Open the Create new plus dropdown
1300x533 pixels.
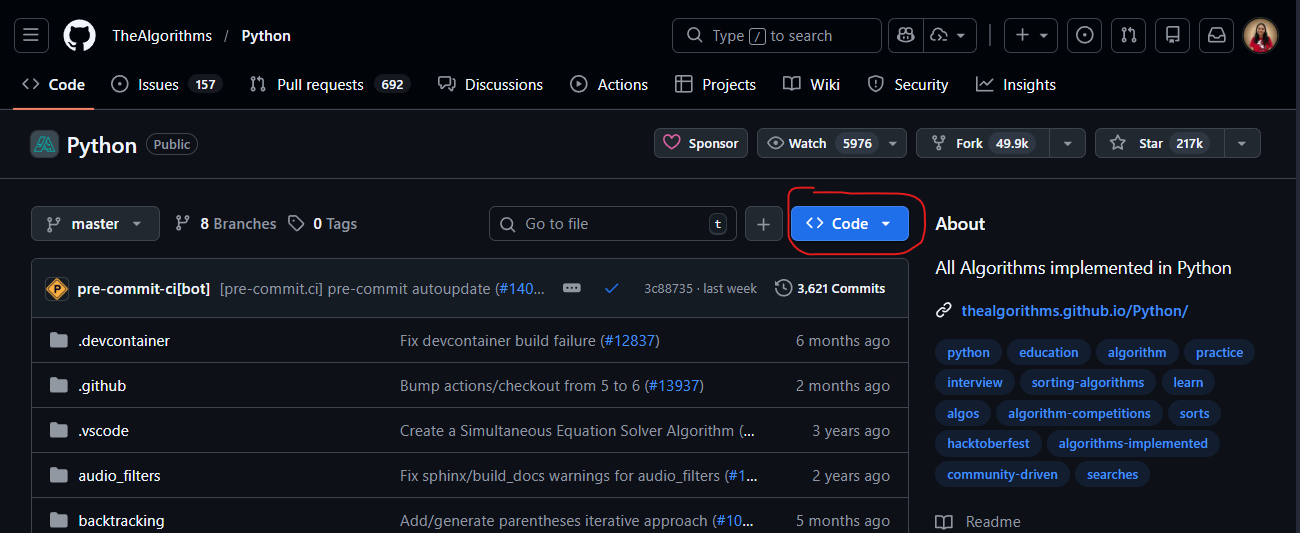(x=1030, y=36)
